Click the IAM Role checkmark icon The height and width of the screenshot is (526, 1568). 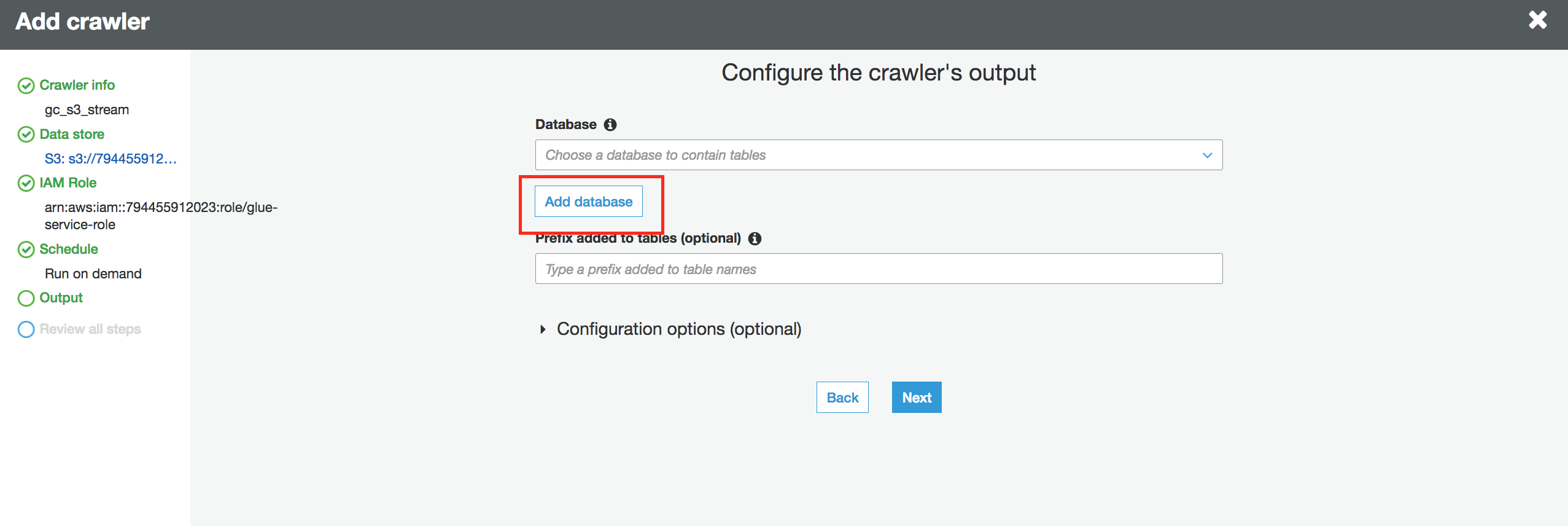(26, 183)
